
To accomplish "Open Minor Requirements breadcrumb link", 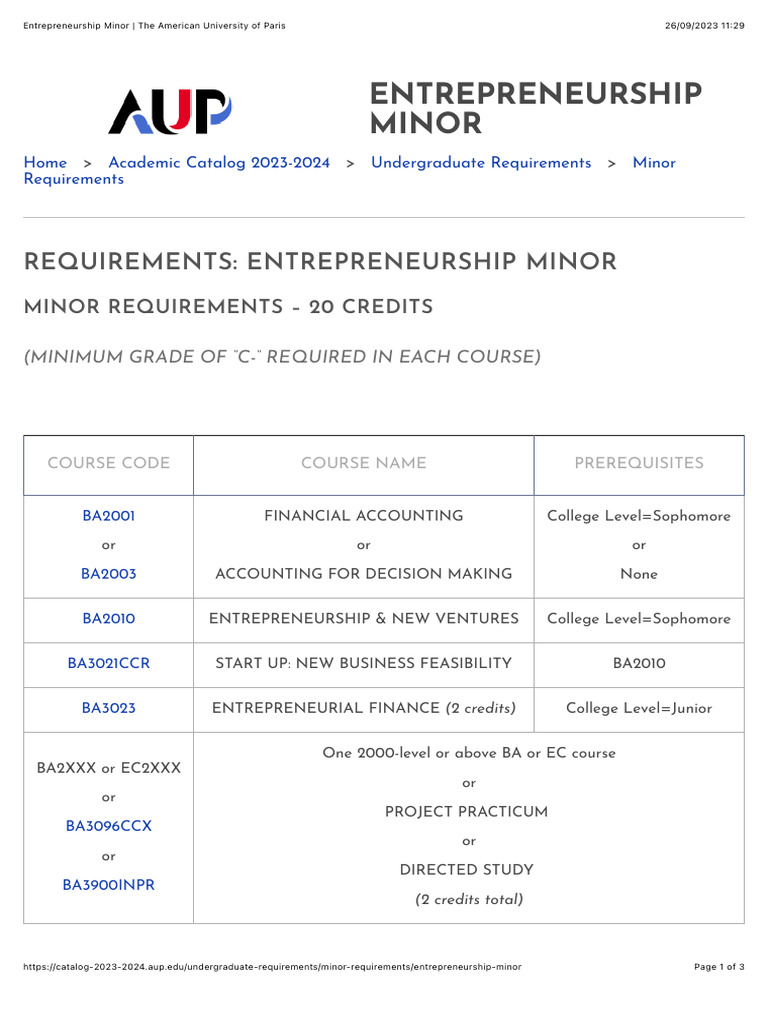I will pyautogui.click(x=654, y=163).
